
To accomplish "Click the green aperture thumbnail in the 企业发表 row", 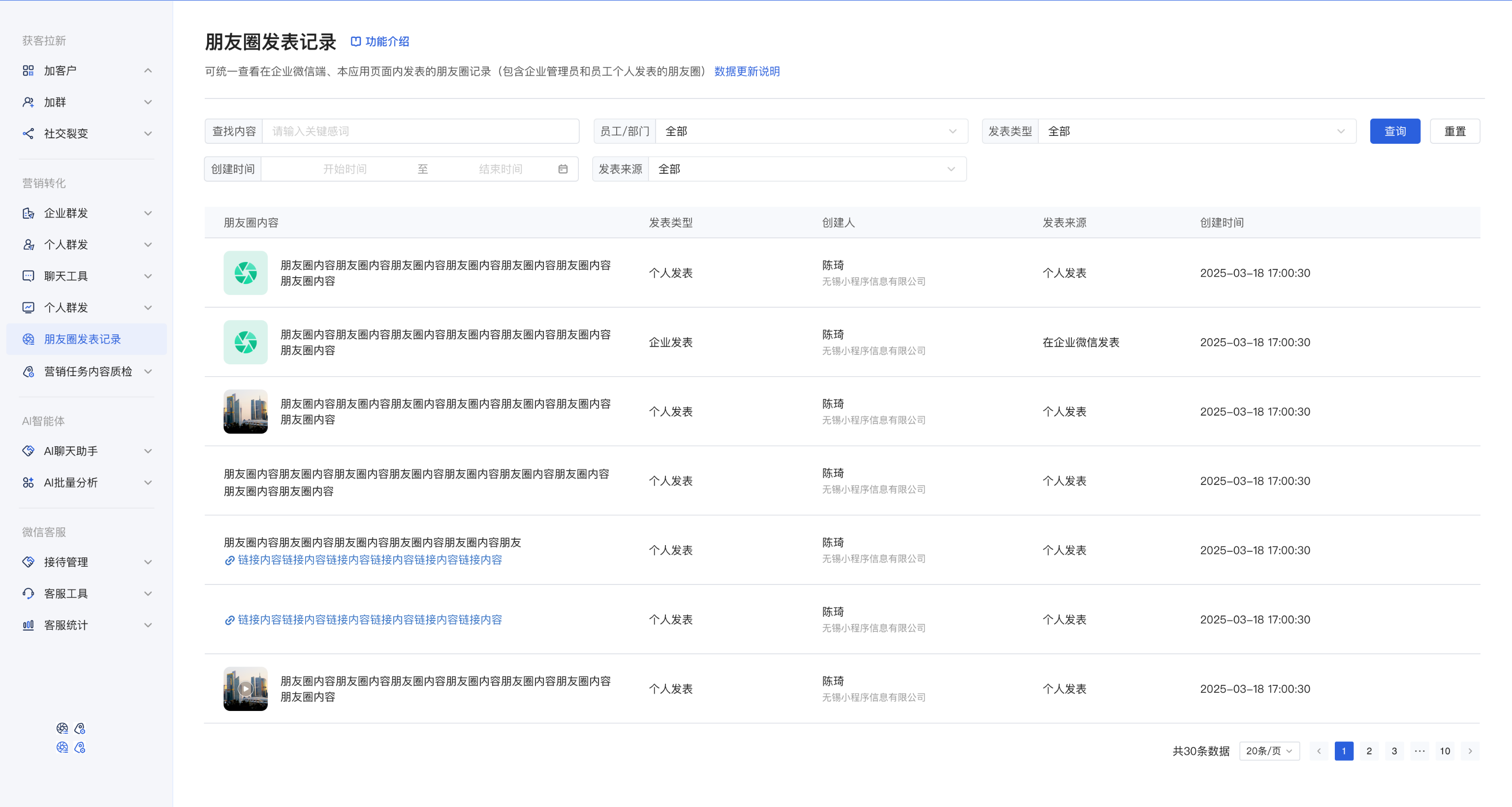I will [245, 342].
